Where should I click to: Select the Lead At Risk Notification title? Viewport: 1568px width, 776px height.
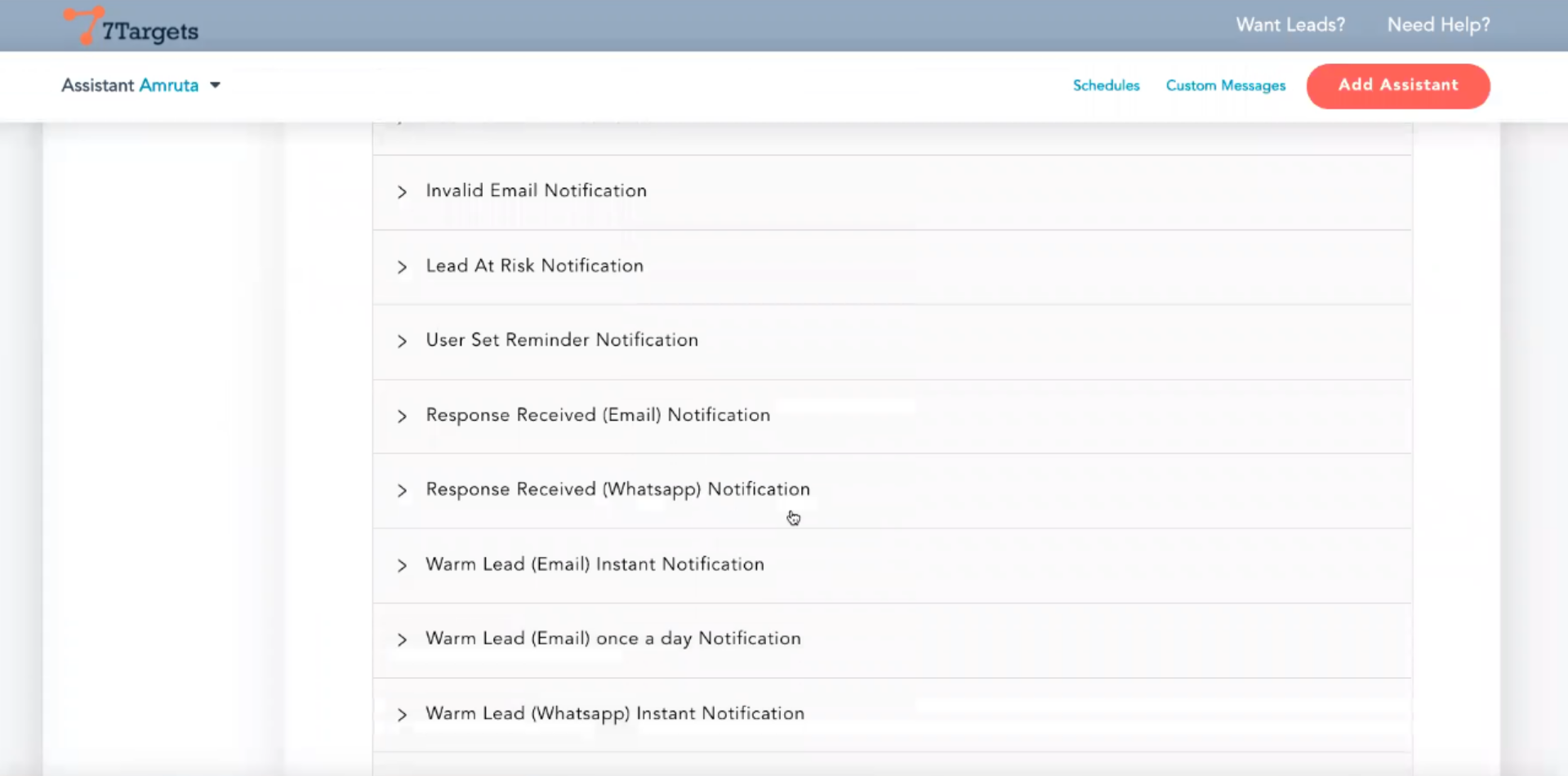click(x=534, y=265)
